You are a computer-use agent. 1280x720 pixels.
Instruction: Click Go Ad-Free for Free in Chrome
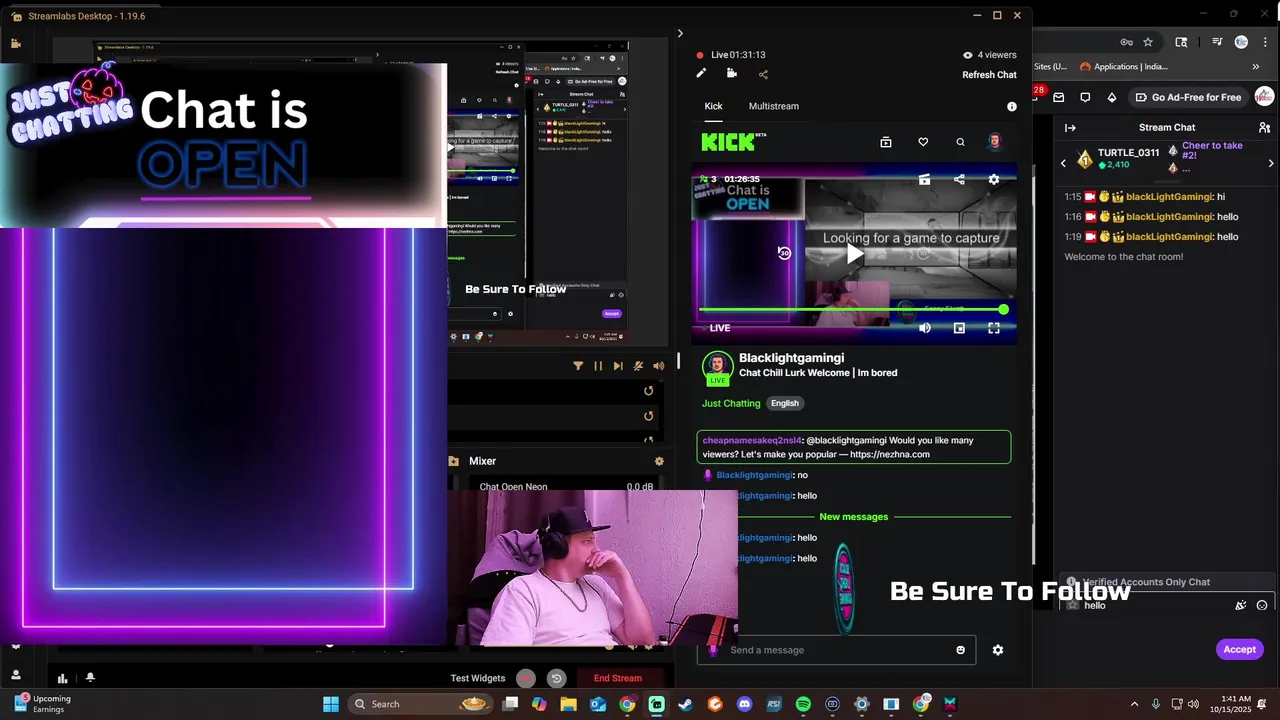1188,97
